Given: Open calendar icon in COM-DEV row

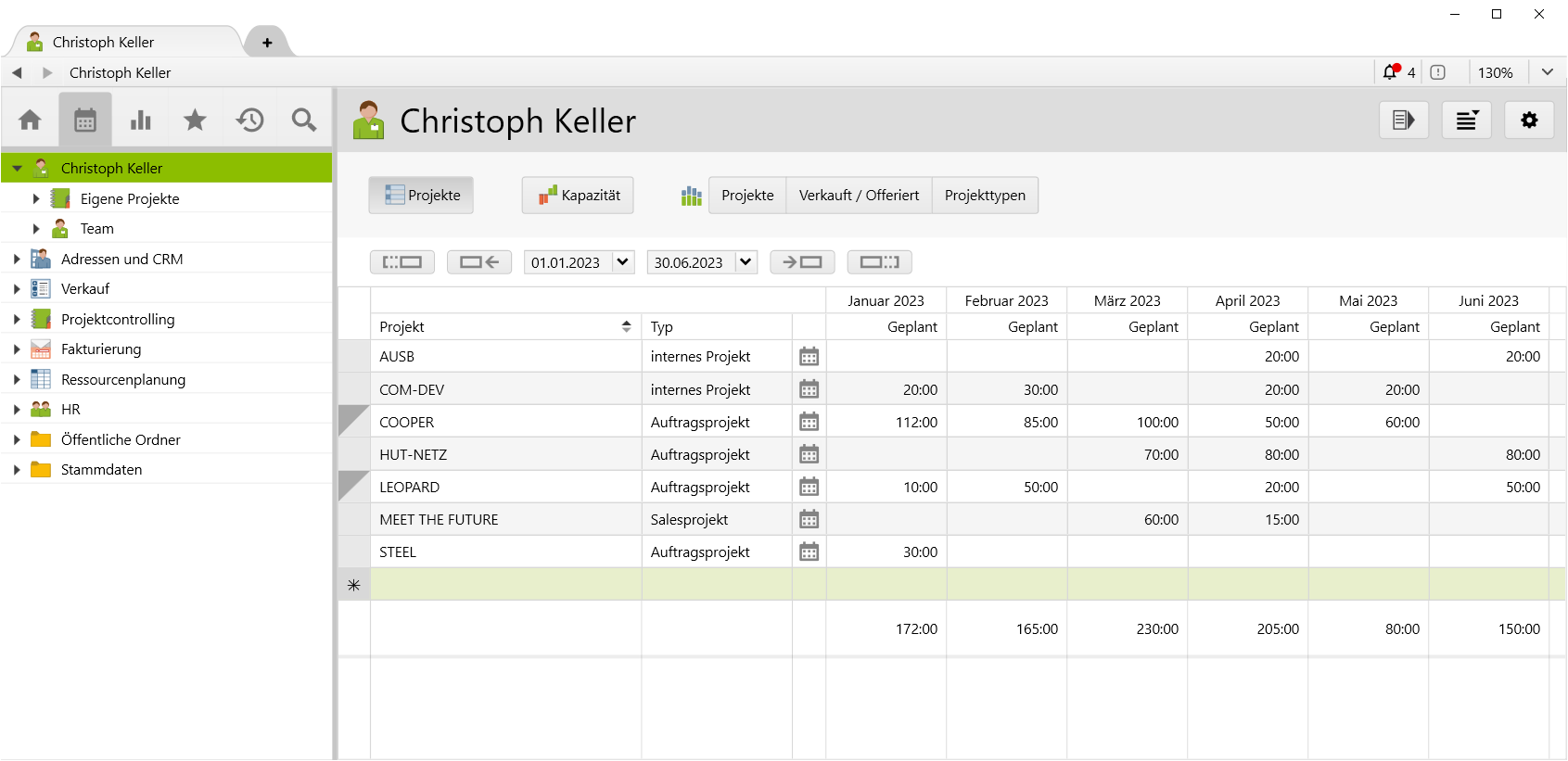Looking at the screenshot, I should point(809,389).
